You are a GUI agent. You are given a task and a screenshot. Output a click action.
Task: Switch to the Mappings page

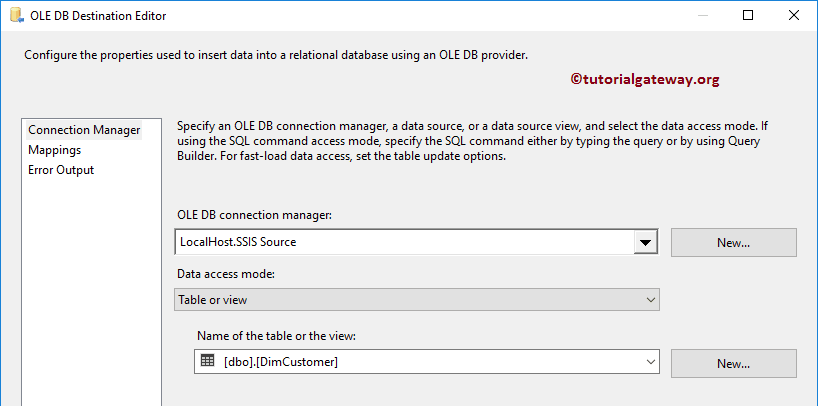click(55, 150)
